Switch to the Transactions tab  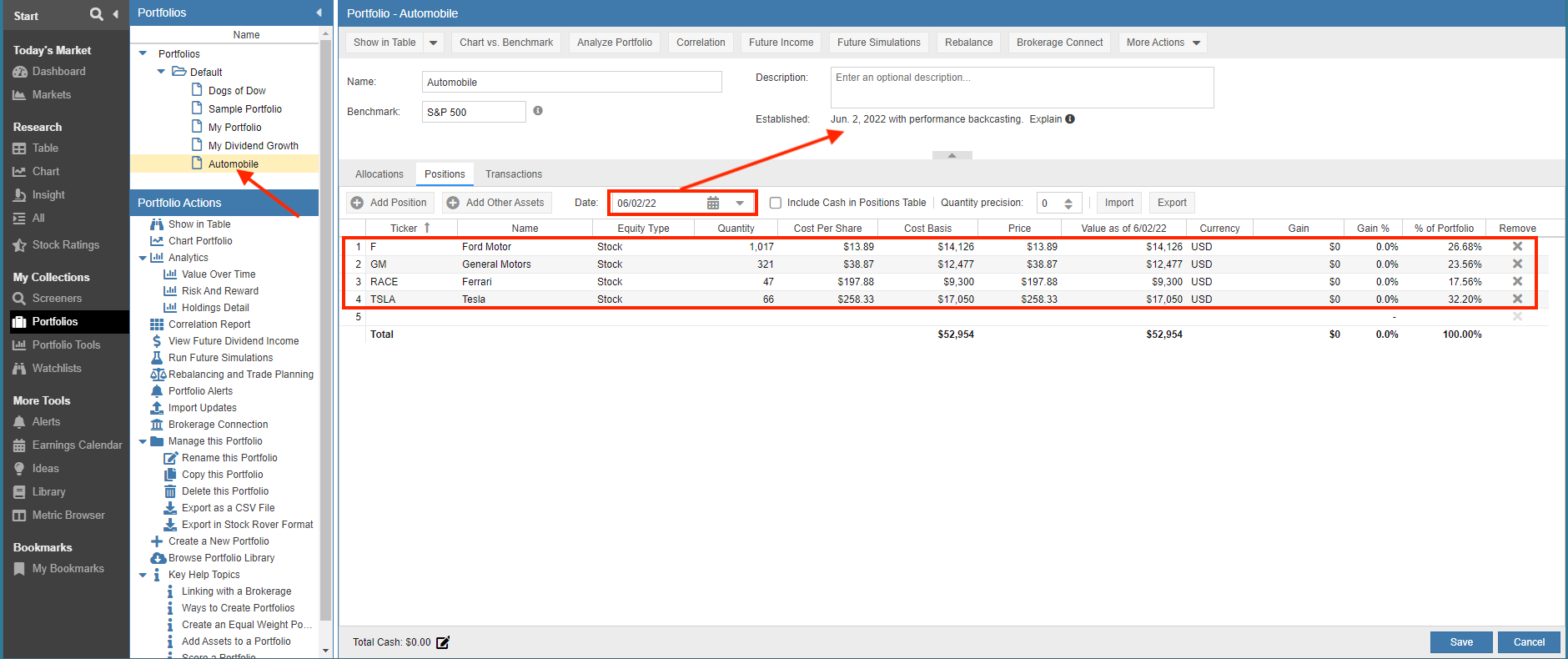click(x=514, y=174)
